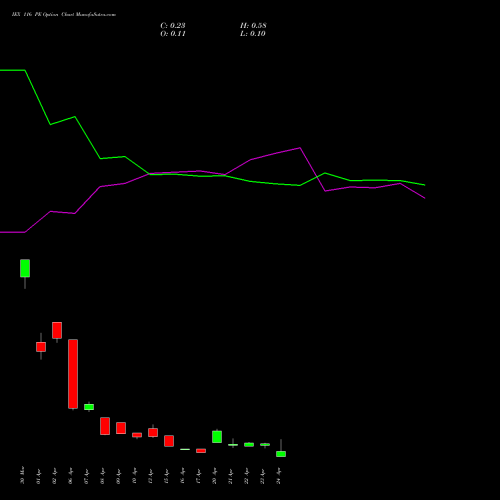The image size is (500, 500).
Task: Click the low value 'L: 0.10'
Action: [x=253, y=34]
